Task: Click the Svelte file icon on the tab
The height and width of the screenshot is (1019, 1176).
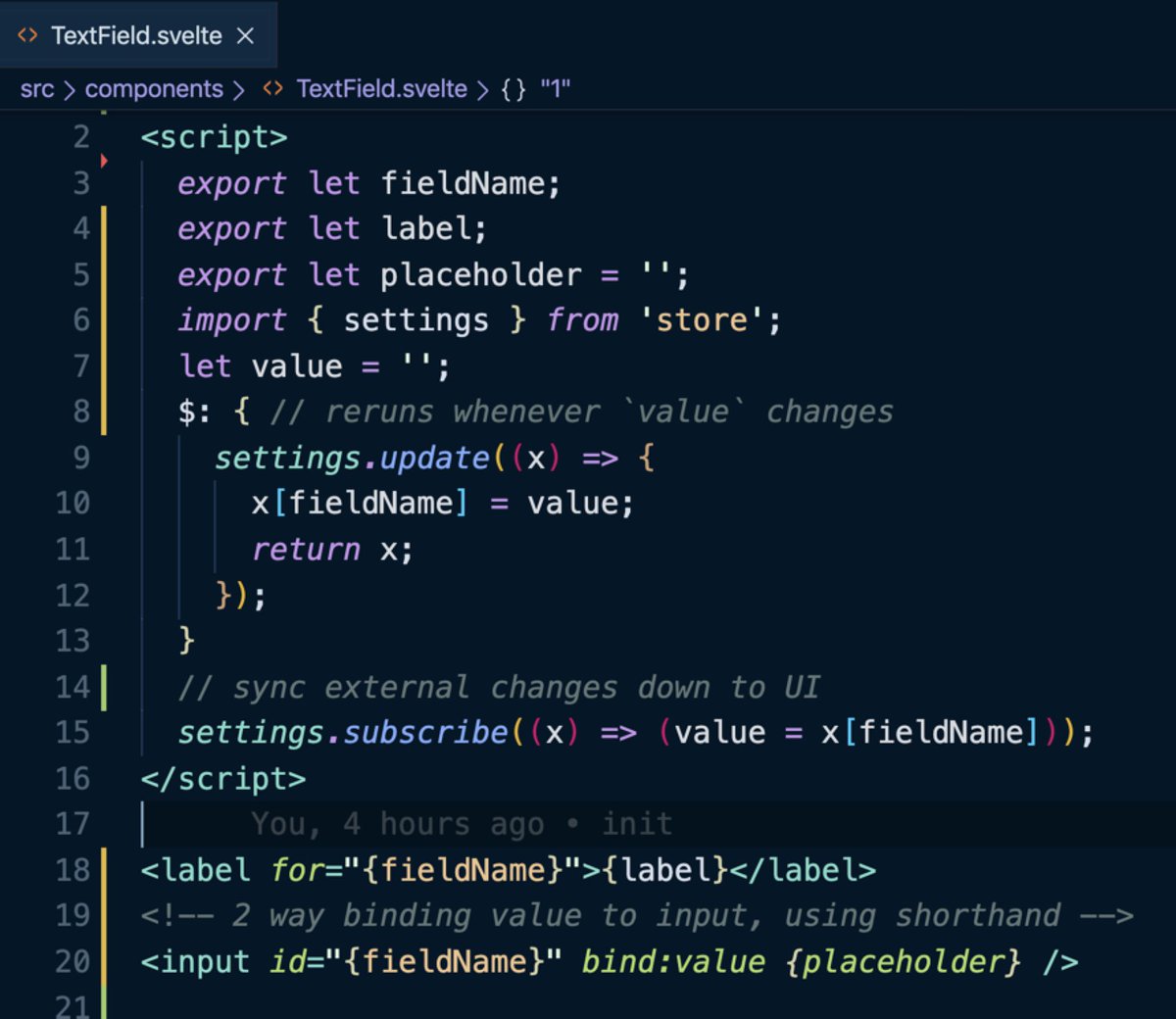Action: (x=25, y=35)
